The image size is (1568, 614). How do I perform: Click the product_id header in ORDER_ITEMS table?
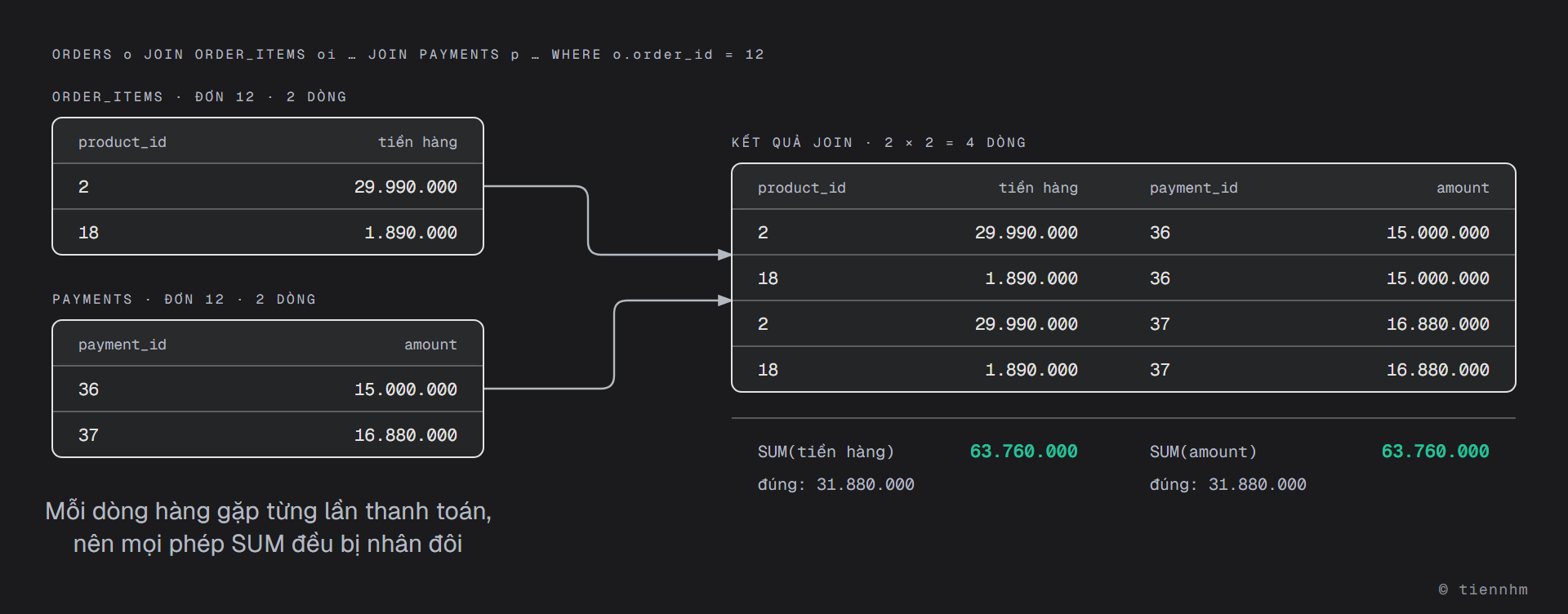pos(122,142)
